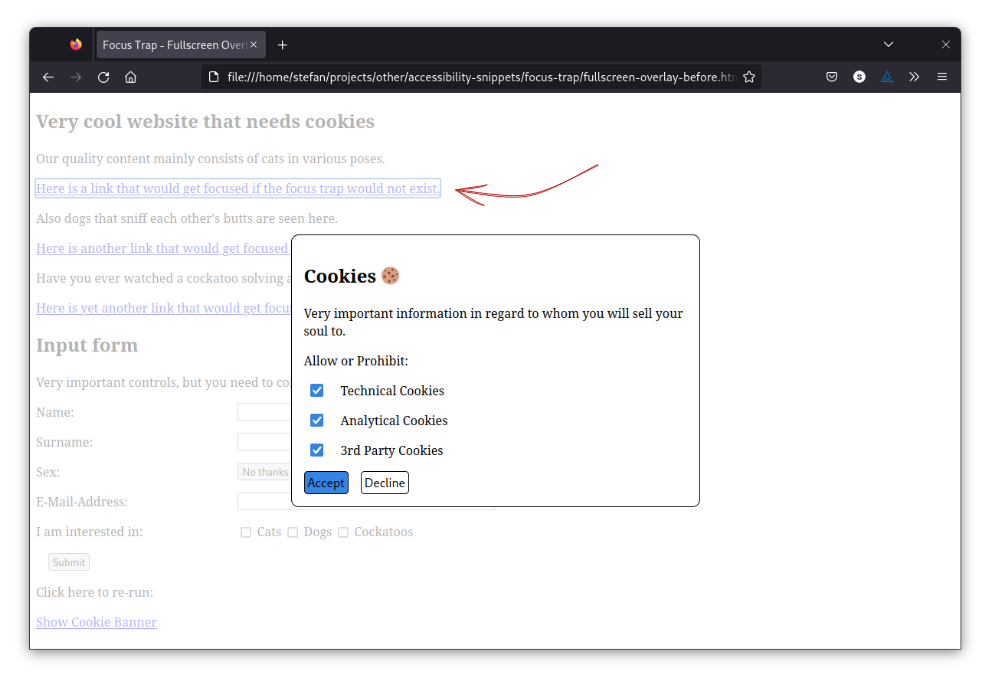Disable the 3rd Party Cookies checkbox
Viewport: 990px width, 681px height.
317,451
